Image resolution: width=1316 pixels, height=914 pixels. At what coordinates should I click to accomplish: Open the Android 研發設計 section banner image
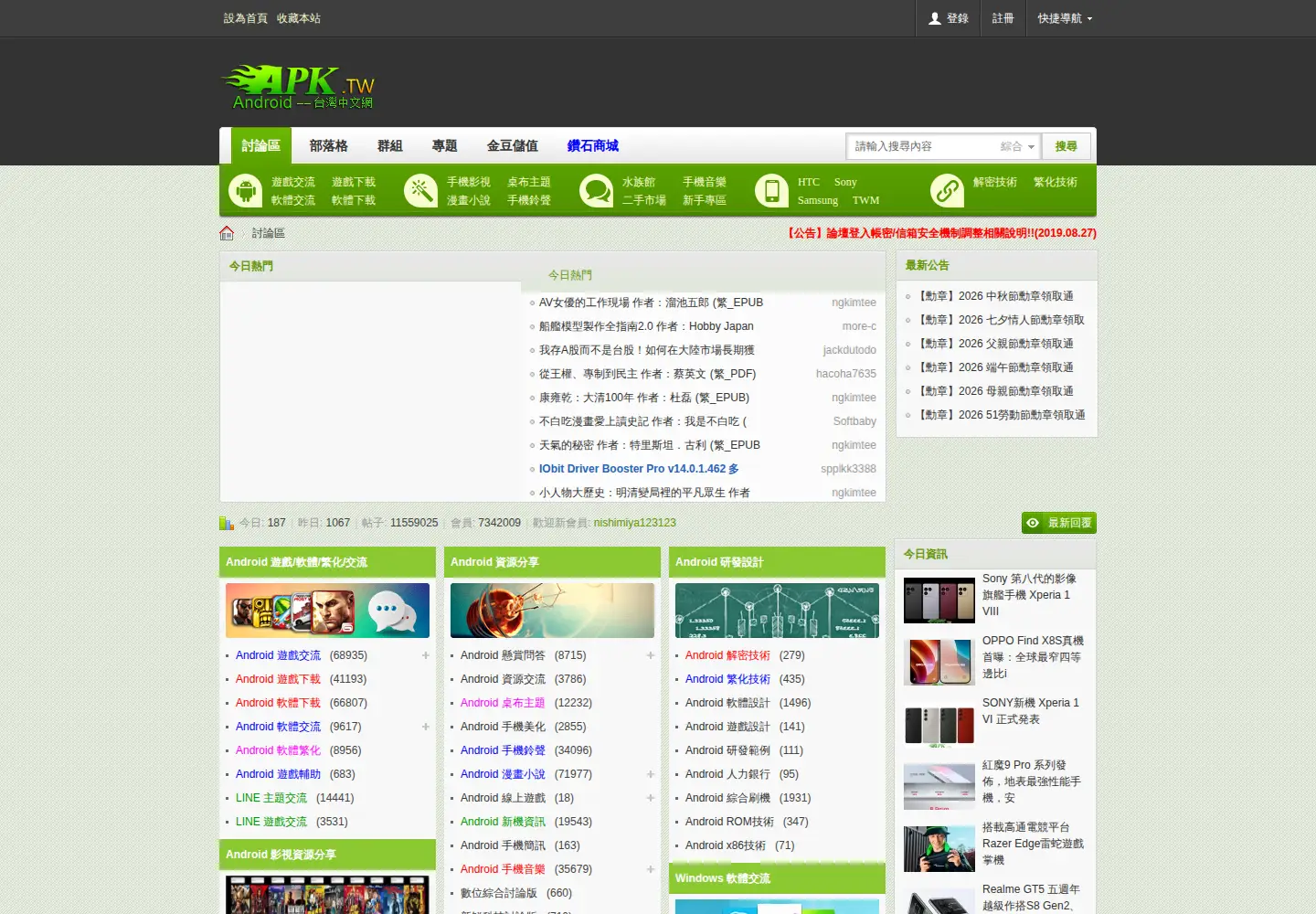click(x=777, y=611)
